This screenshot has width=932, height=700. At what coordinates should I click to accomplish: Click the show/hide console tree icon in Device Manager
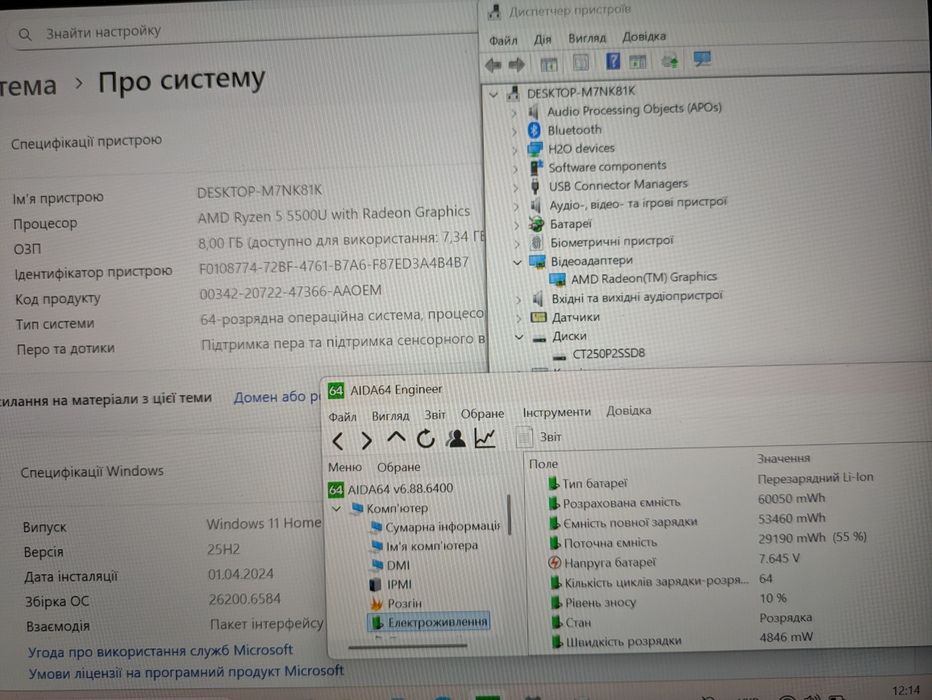tap(549, 64)
